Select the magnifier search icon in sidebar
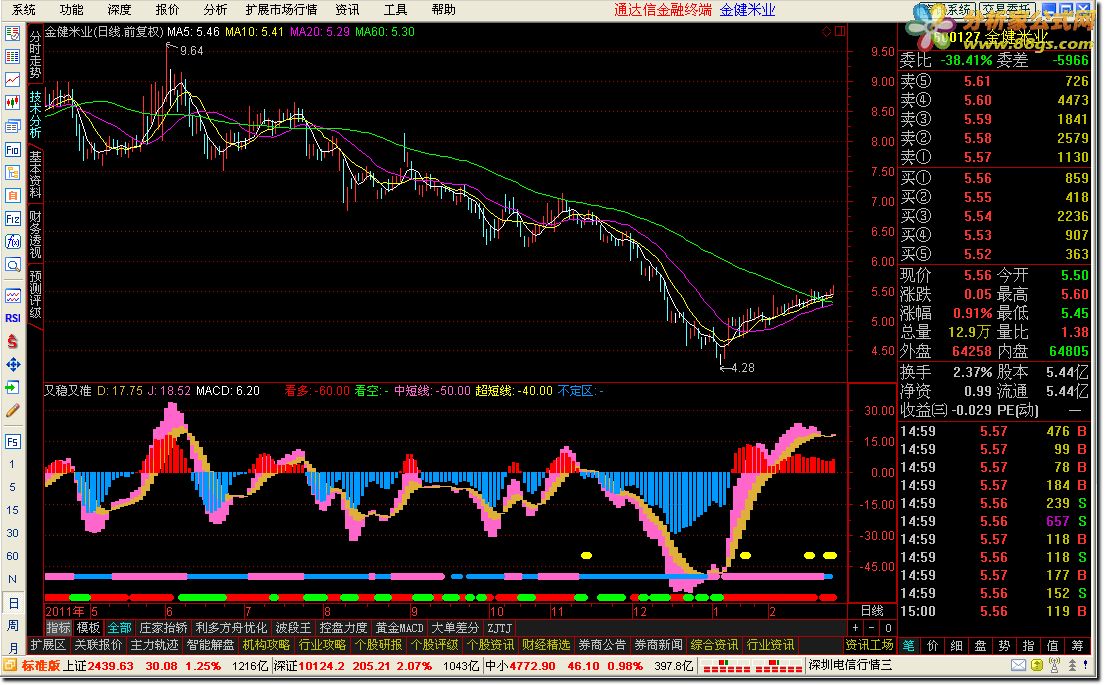1105x685 pixels. pyautogui.click(x=13, y=265)
